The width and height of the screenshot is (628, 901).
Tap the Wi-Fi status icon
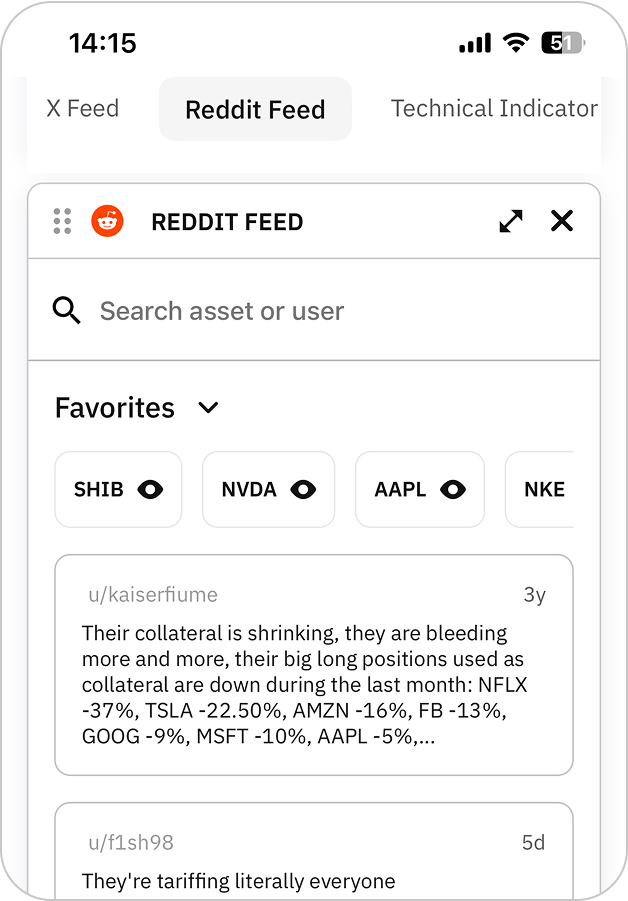click(x=516, y=43)
